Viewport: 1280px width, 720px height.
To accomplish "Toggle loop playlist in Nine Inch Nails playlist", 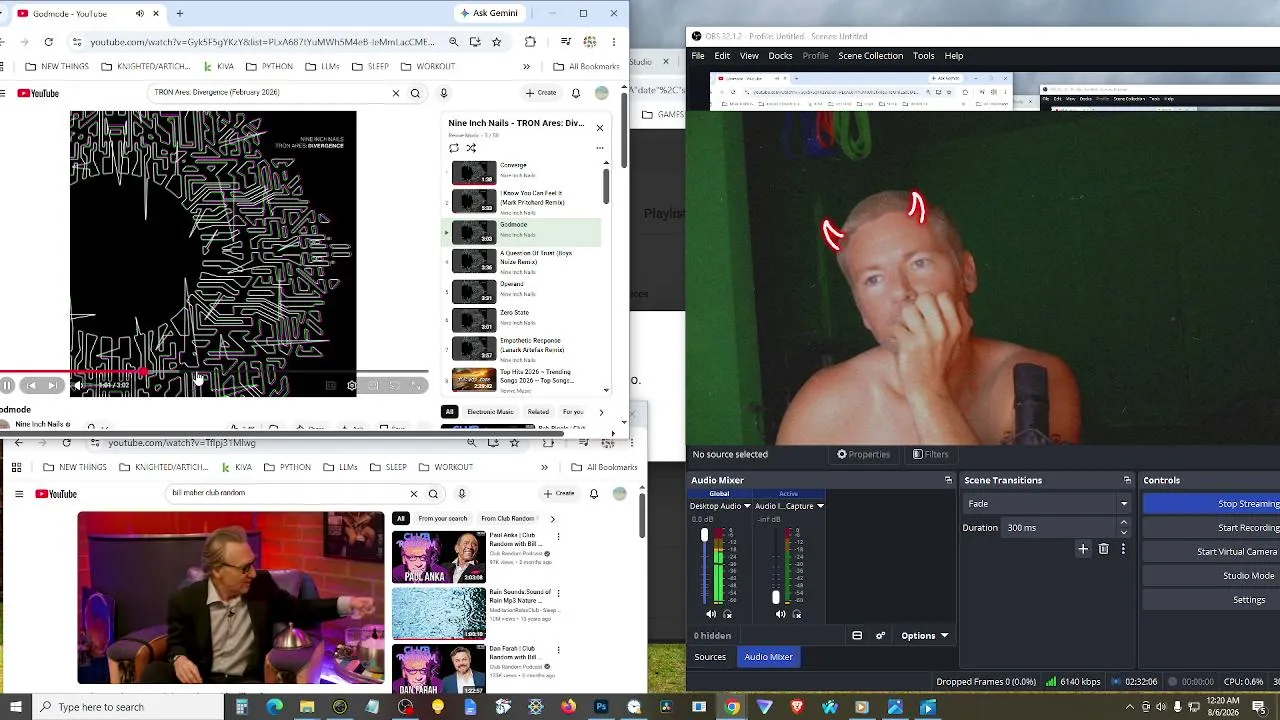I will coord(454,148).
